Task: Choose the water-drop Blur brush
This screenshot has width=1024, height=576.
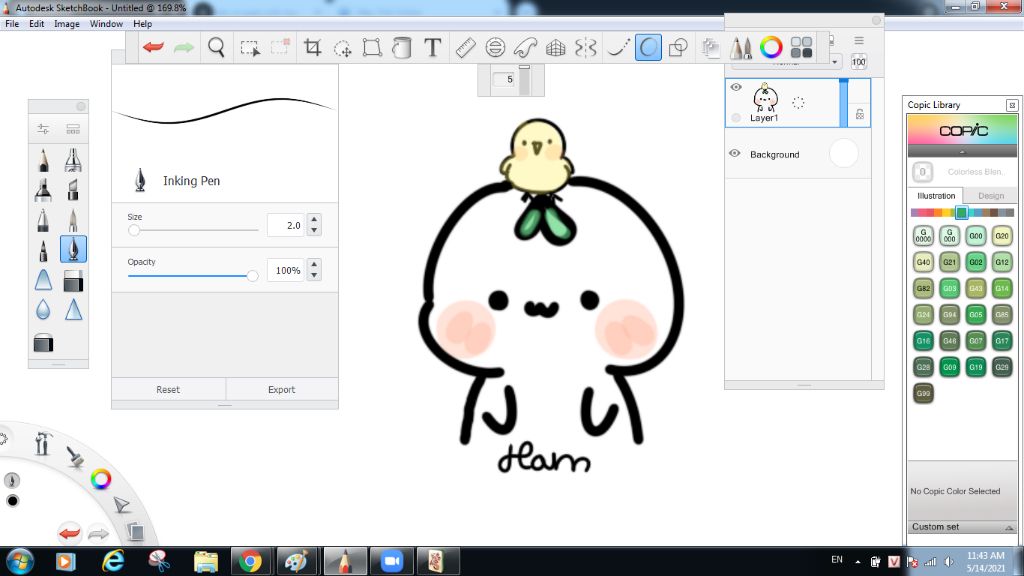Action: pos(43,310)
